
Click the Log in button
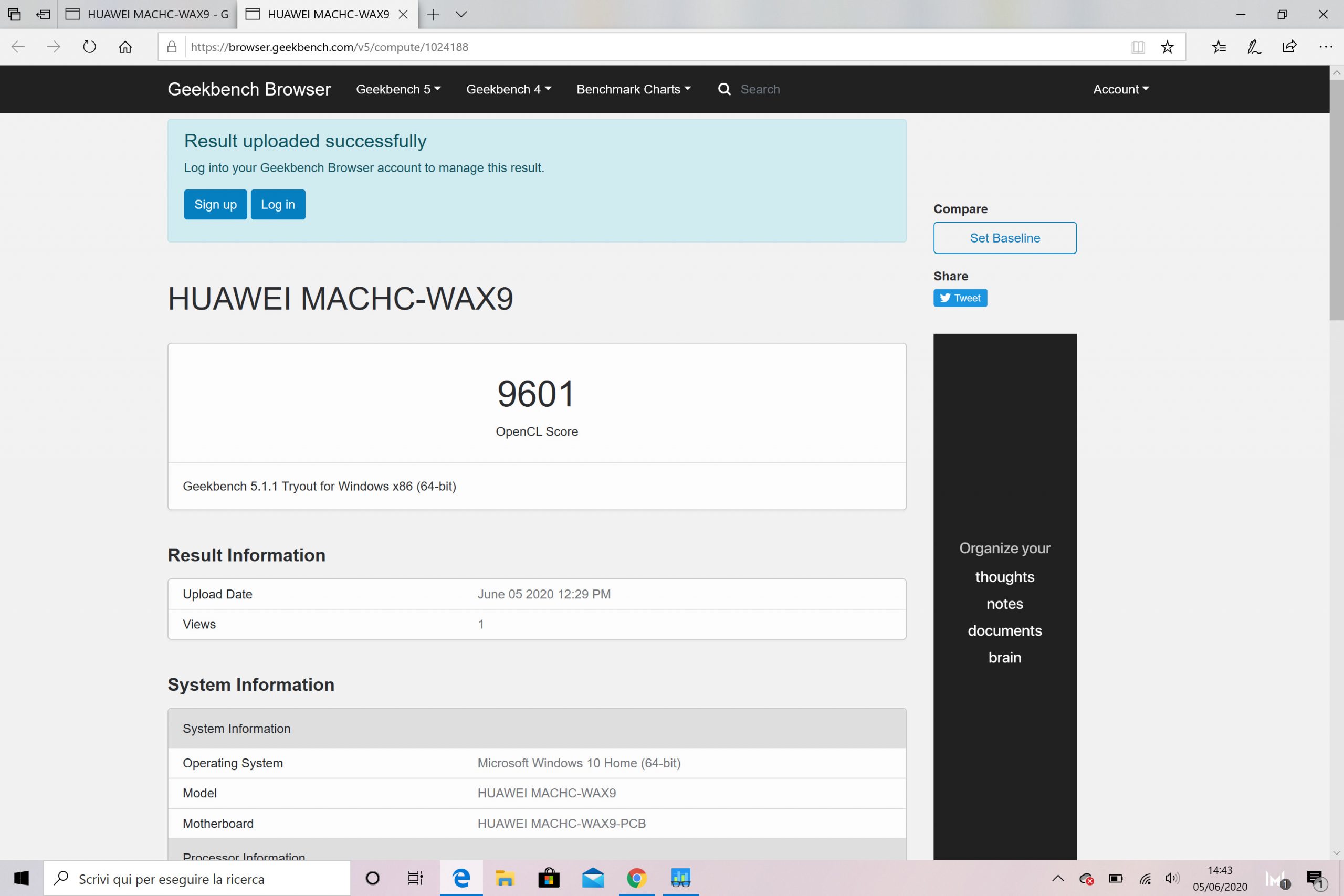[278, 205]
